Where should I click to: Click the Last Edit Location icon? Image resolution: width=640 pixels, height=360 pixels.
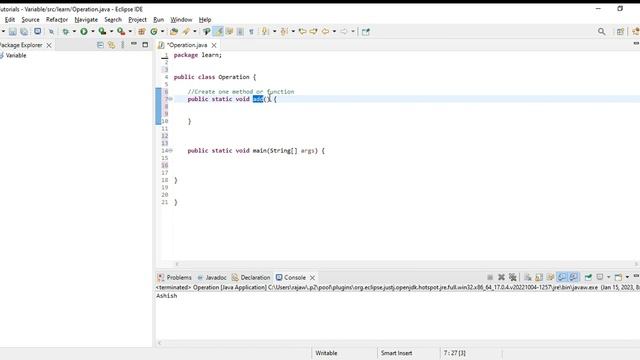pos(302,31)
